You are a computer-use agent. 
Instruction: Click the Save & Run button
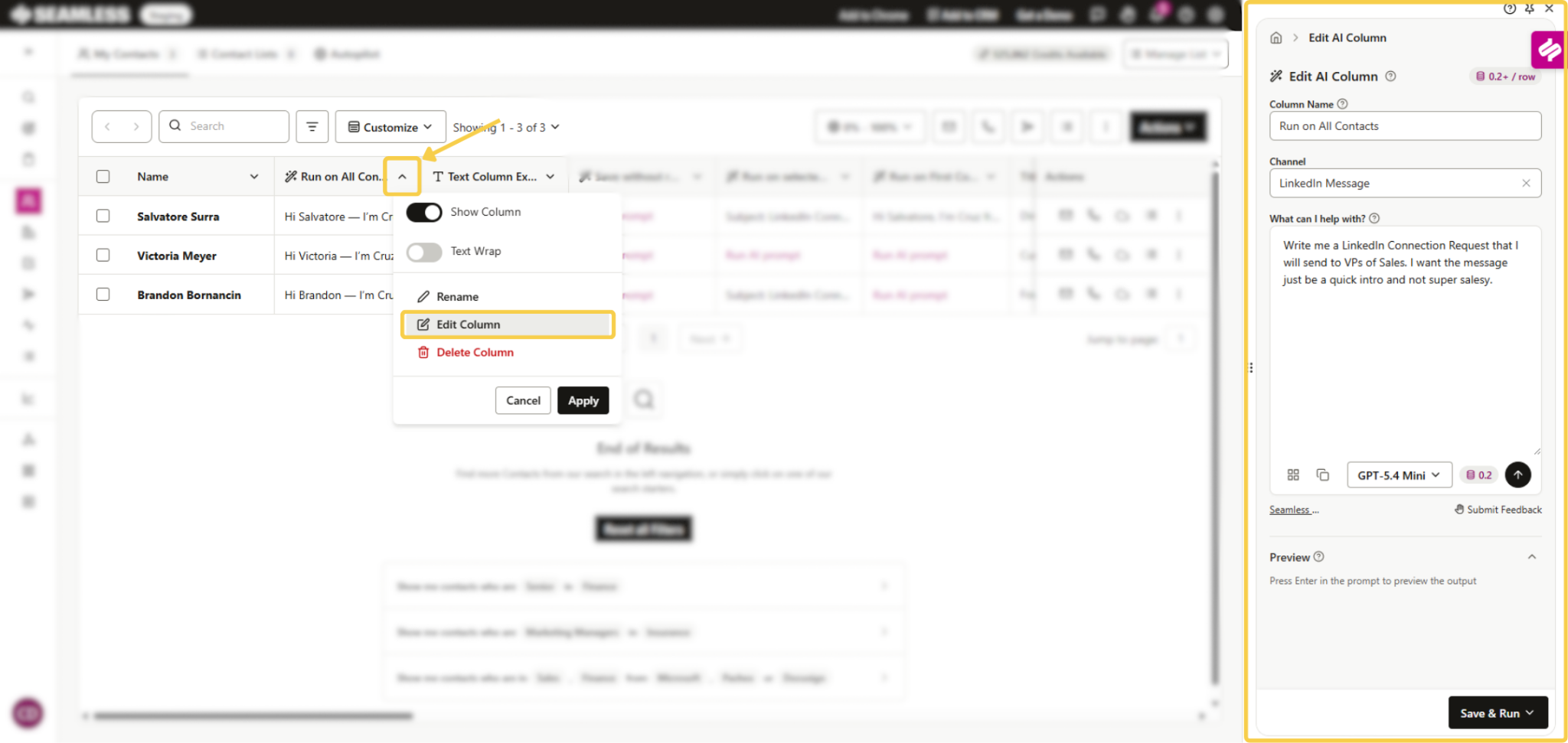pos(1498,712)
